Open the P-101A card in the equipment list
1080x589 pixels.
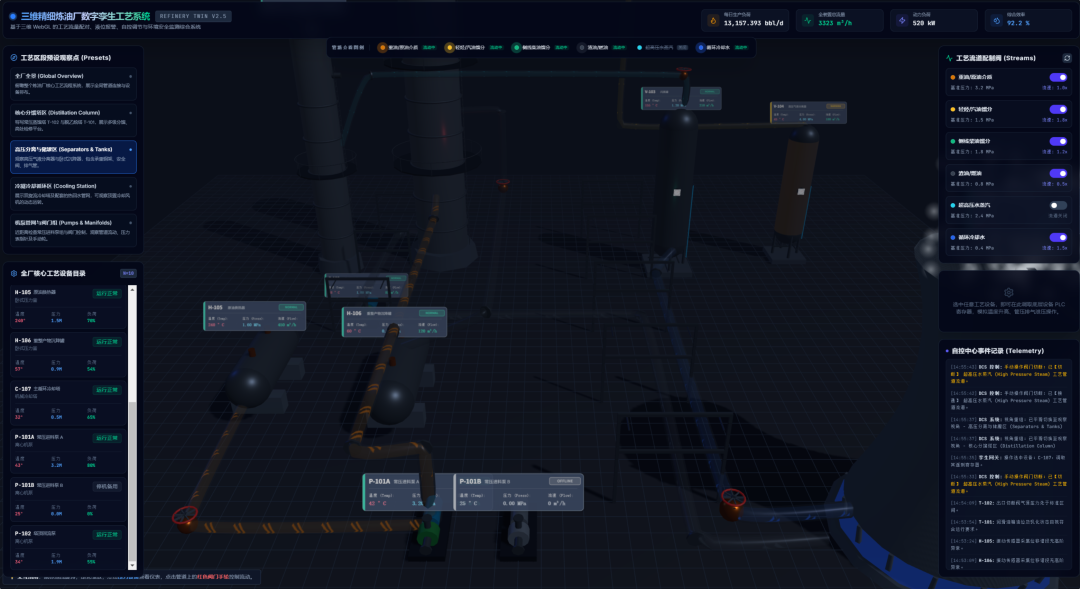click(x=68, y=451)
